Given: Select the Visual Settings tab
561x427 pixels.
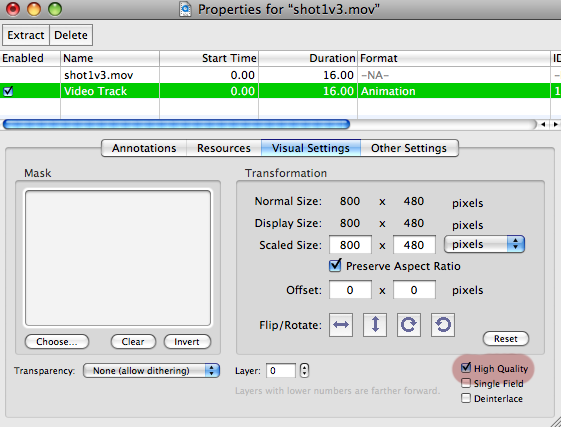Looking at the screenshot, I should (x=311, y=148).
